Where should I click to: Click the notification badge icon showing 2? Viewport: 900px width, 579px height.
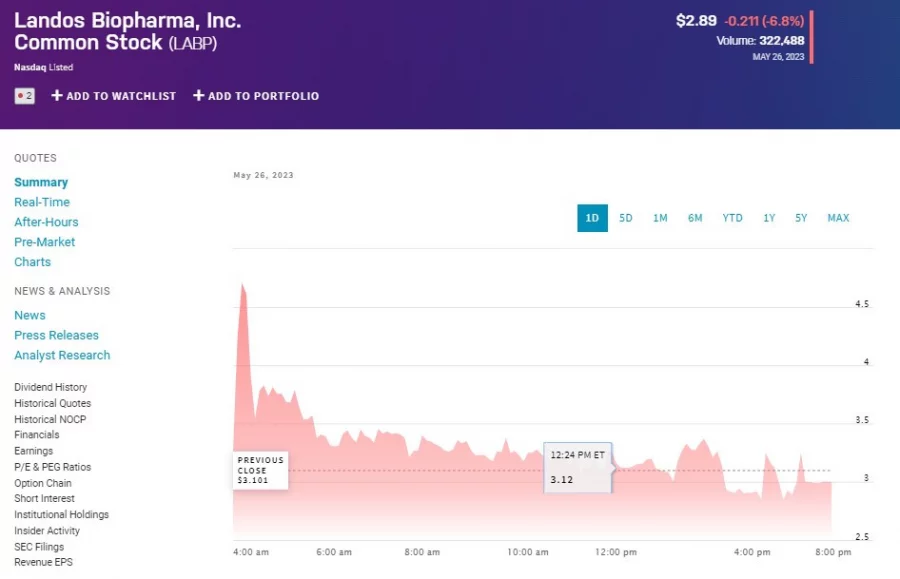(25, 96)
